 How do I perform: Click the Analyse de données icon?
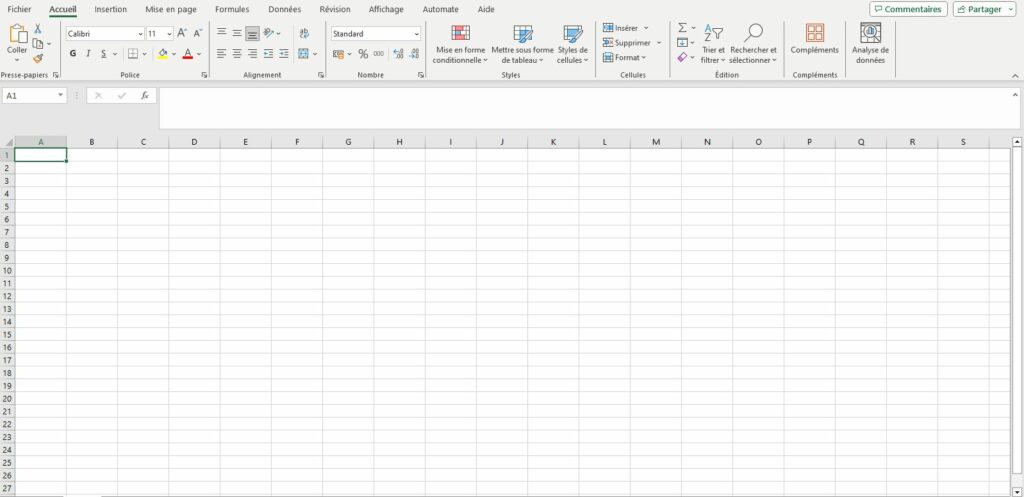pyautogui.click(x=870, y=33)
